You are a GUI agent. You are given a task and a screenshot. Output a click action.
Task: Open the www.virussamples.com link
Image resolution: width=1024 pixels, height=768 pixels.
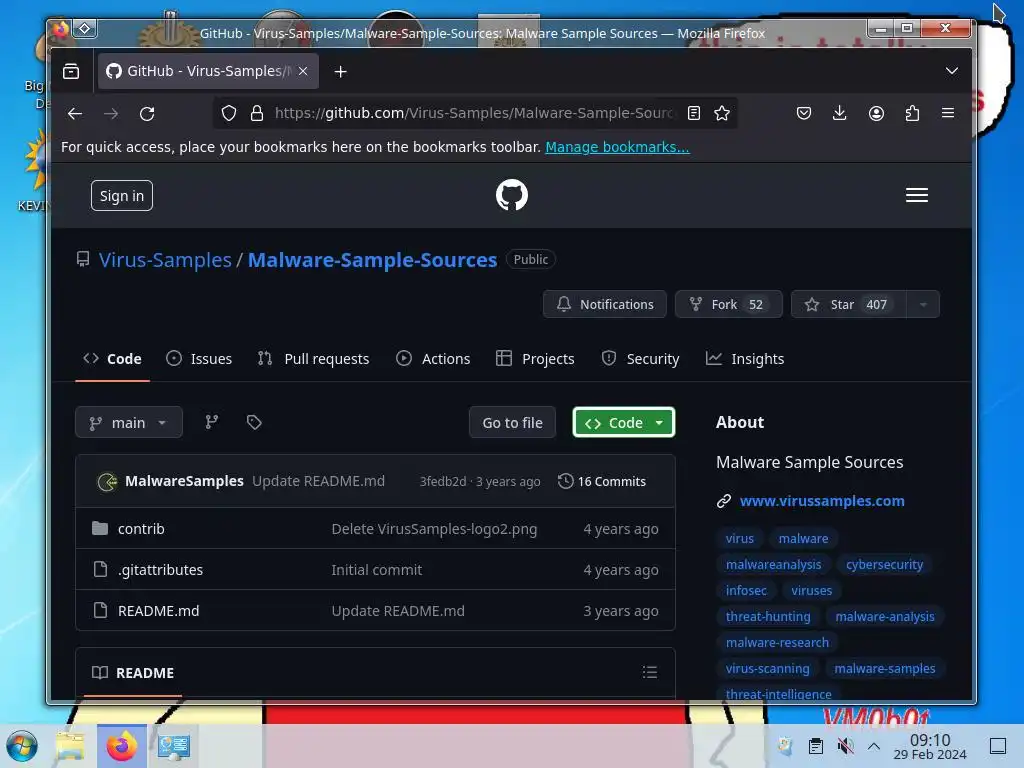[x=822, y=501]
